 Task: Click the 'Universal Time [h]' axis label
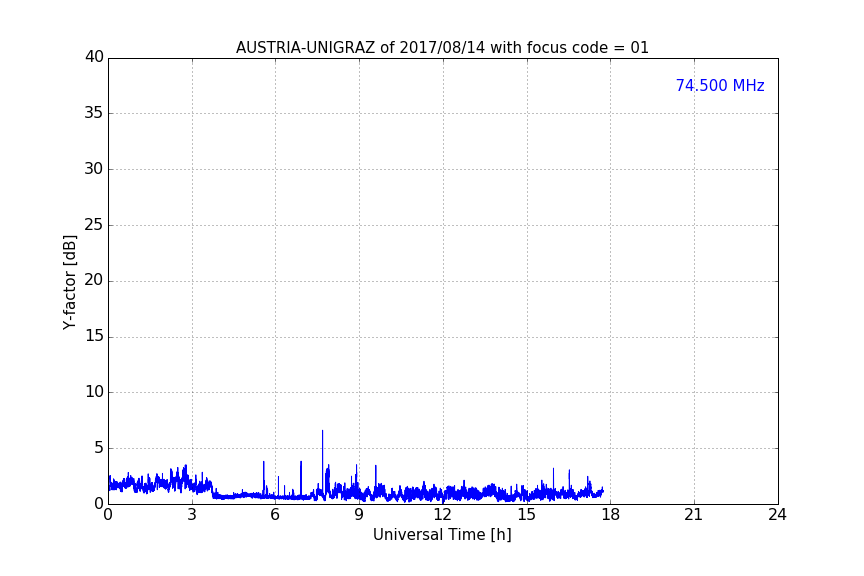pos(442,535)
